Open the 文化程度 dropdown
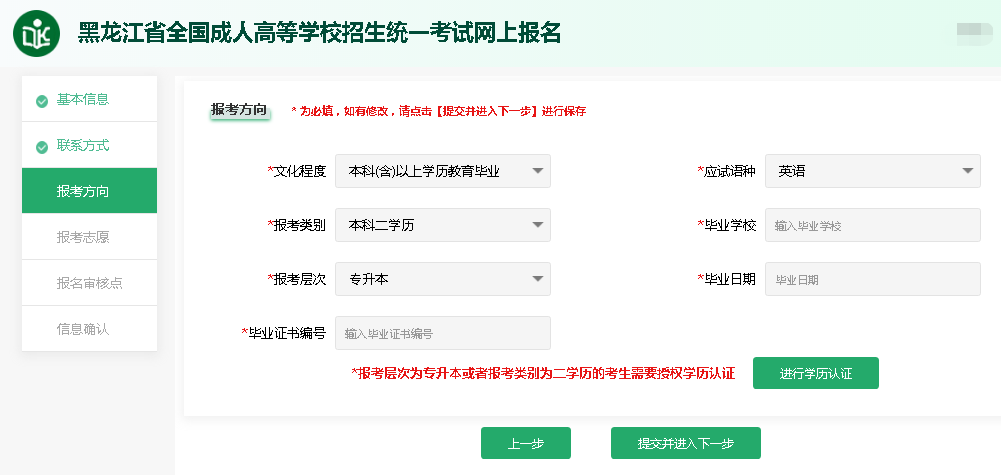1001x475 pixels. (x=442, y=171)
